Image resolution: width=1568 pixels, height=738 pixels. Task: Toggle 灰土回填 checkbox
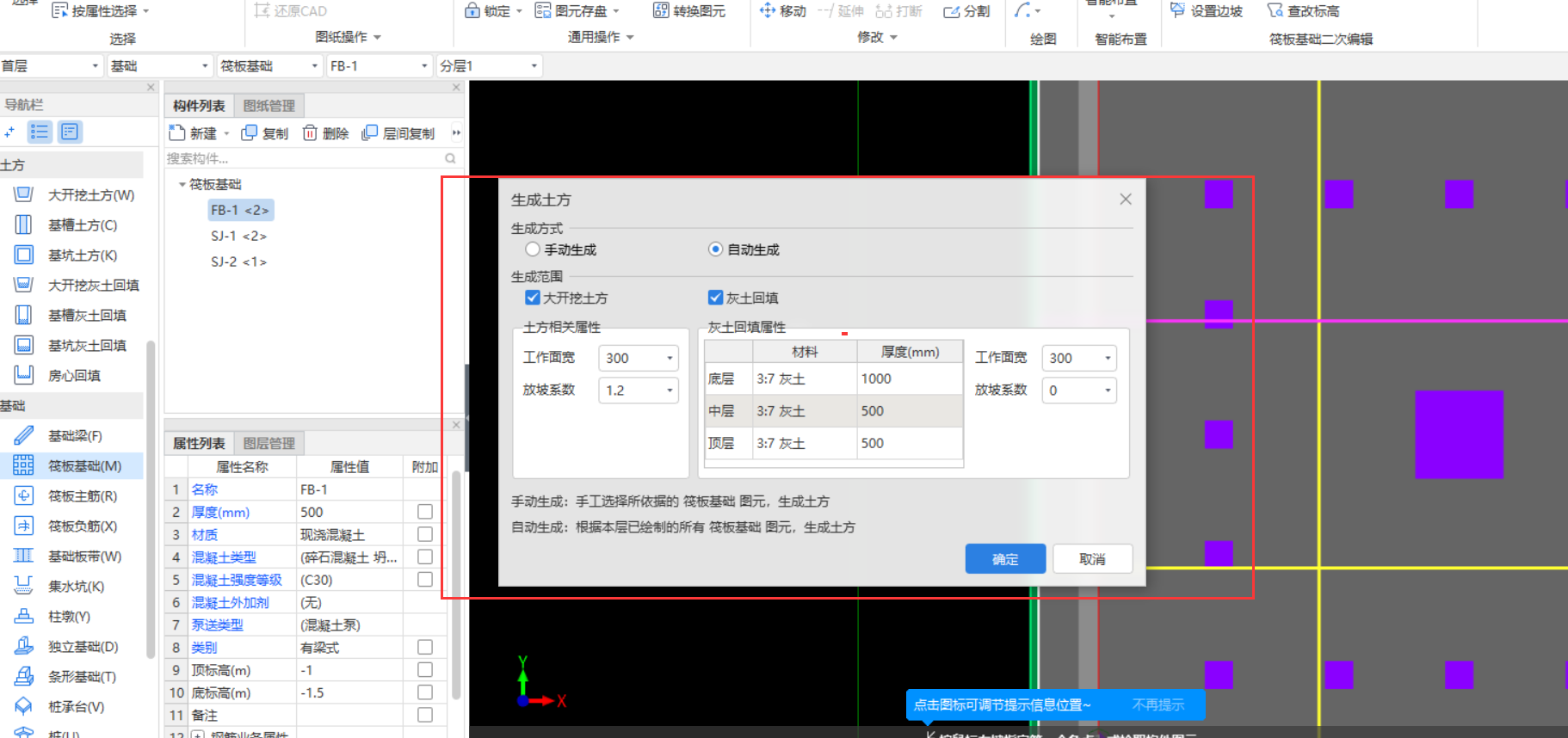[715, 298]
